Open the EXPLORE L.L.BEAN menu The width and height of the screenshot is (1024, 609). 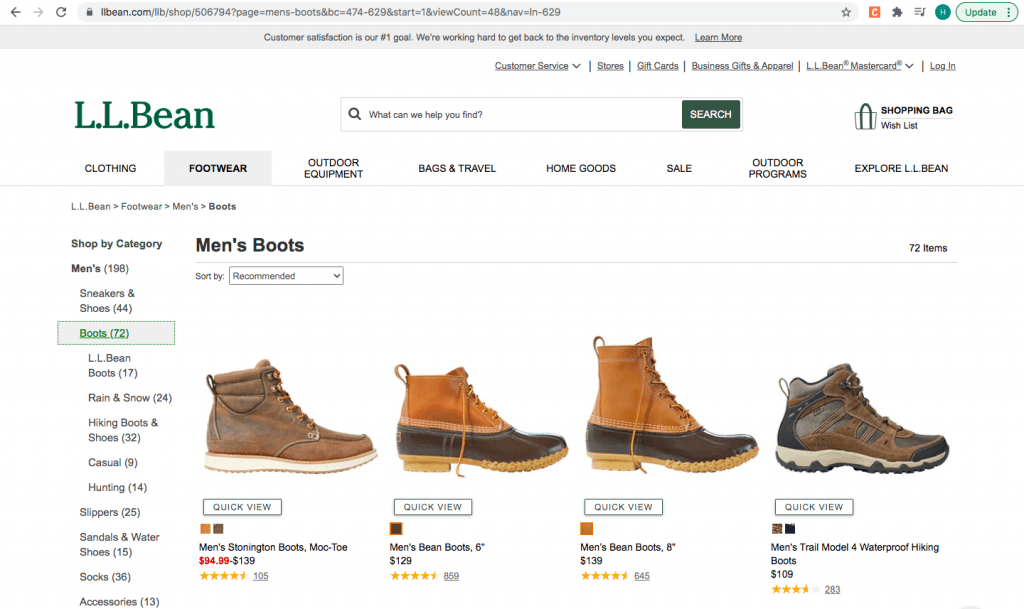[x=901, y=168]
